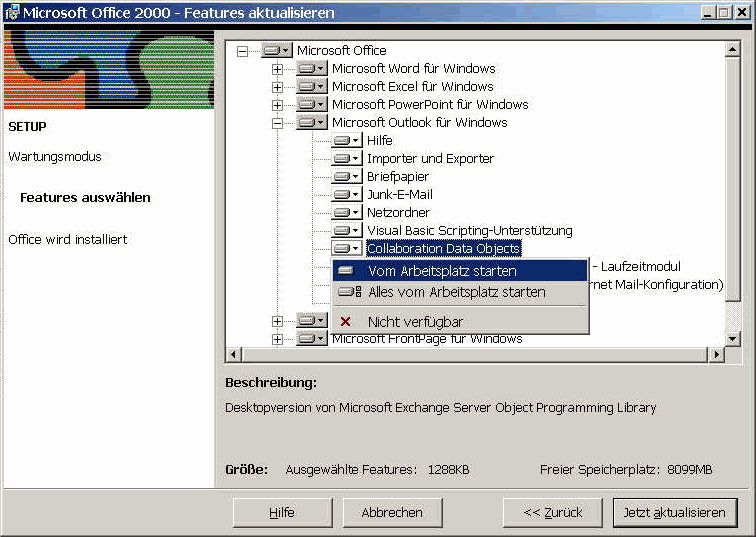This screenshot has height=537, width=756.
Task: Open install-state dropdown for Microsoft Office root
Action: coord(277,50)
